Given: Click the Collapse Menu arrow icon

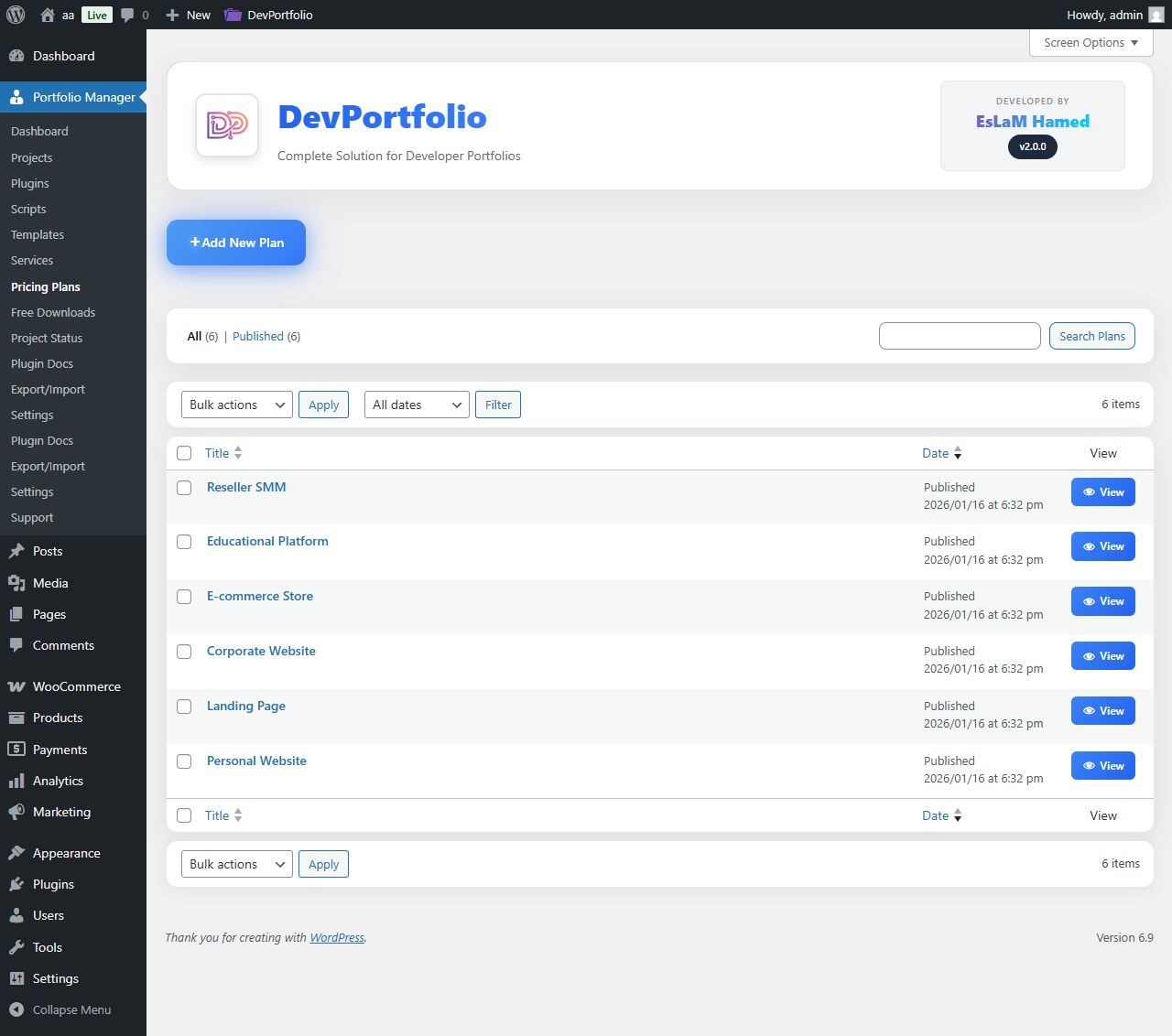Looking at the screenshot, I should tap(16, 1009).
